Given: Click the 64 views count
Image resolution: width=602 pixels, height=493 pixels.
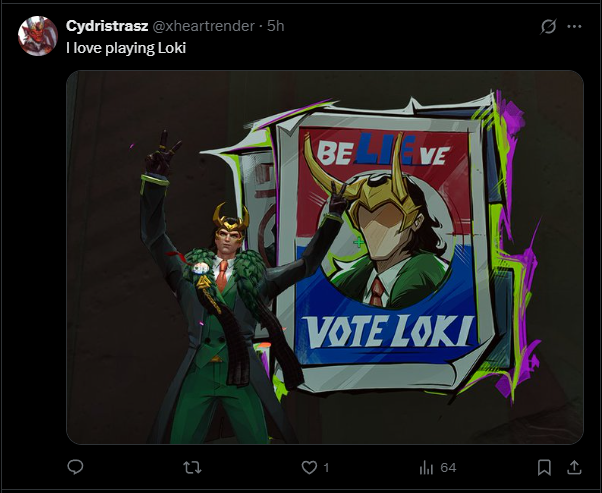Looking at the screenshot, I should pyautogui.click(x=448, y=468).
